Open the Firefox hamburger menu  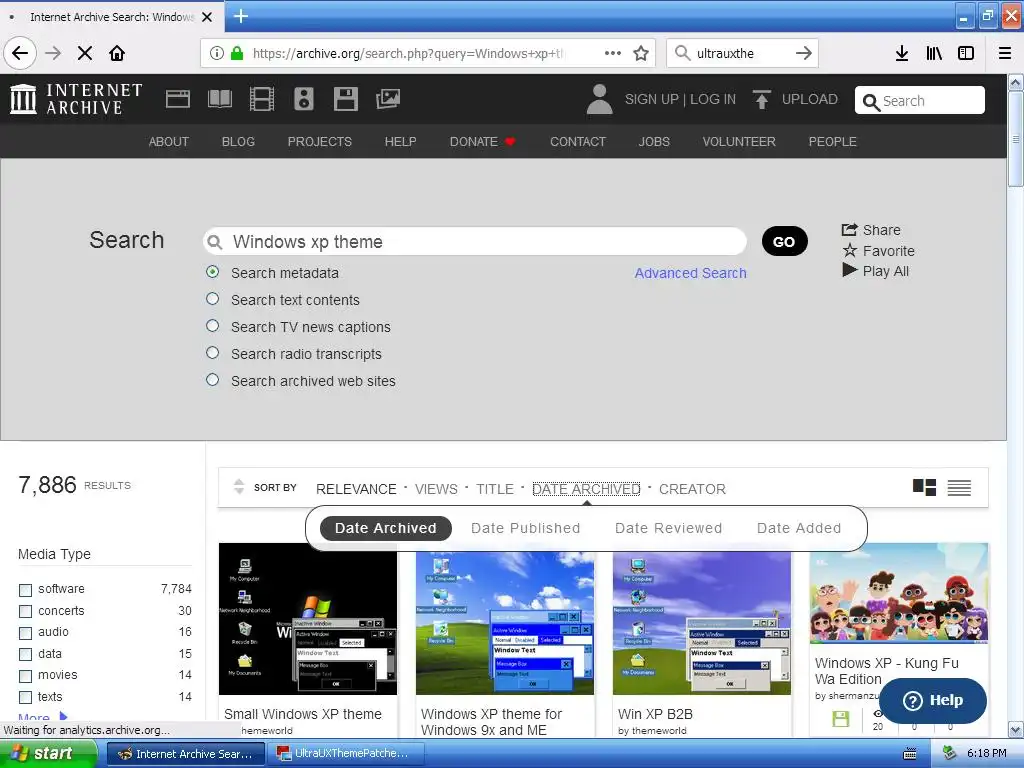click(x=1005, y=53)
